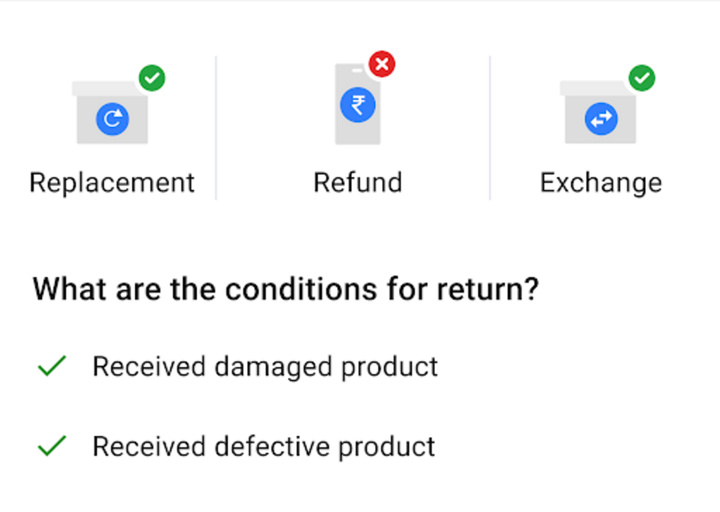The height and width of the screenshot is (512, 720).
Task: Click the conditions for return heading
Action: tap(286, 290)
